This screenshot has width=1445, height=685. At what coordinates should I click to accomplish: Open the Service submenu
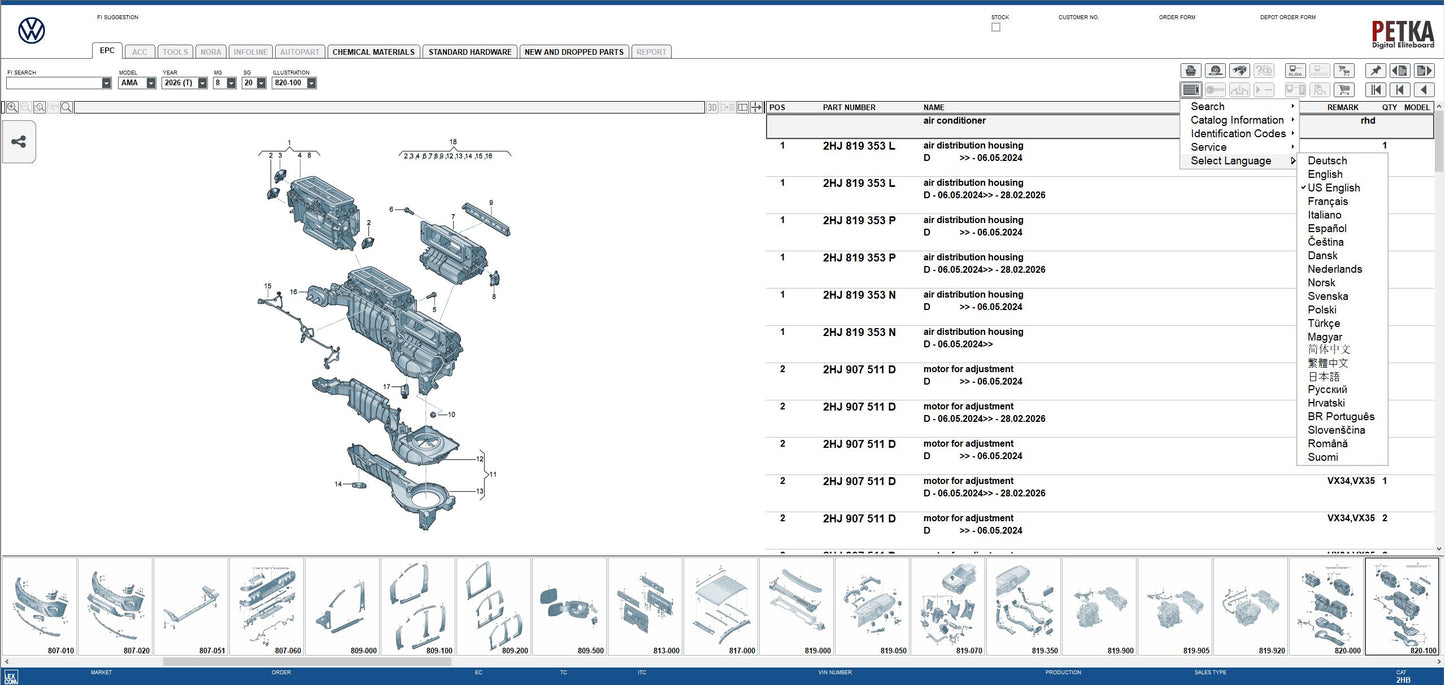[1208, 146]
